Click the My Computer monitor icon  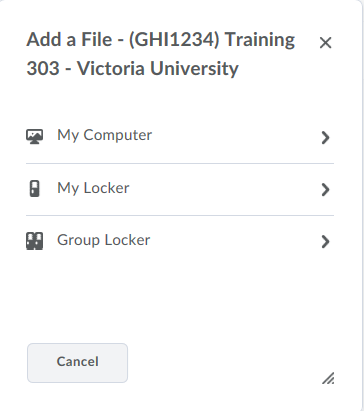[x=34, y=136]
